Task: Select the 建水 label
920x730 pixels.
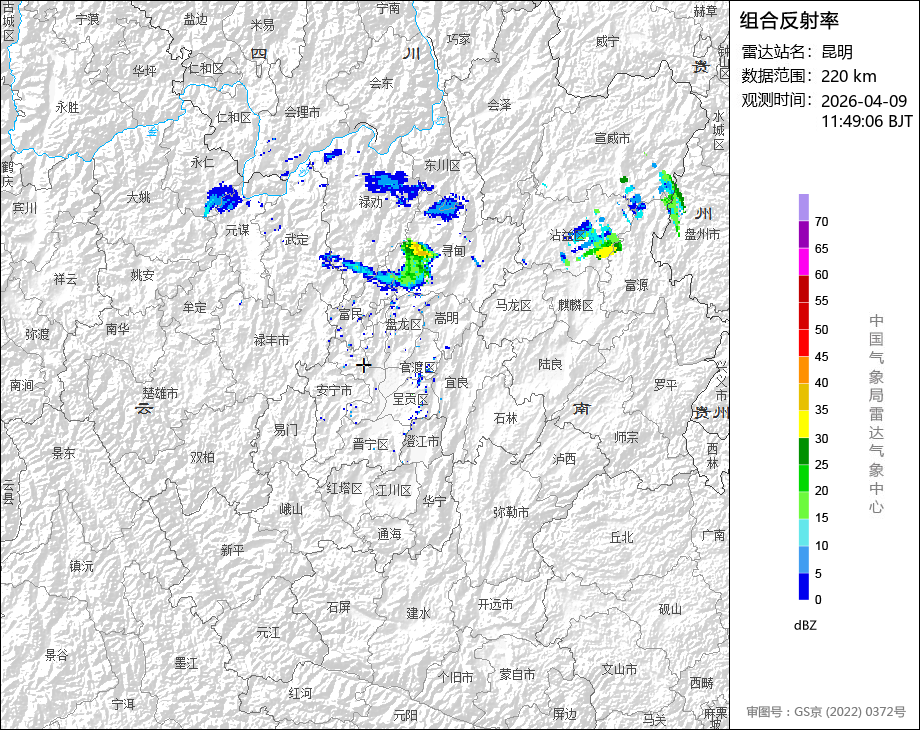Action: [x=418, y=613]
